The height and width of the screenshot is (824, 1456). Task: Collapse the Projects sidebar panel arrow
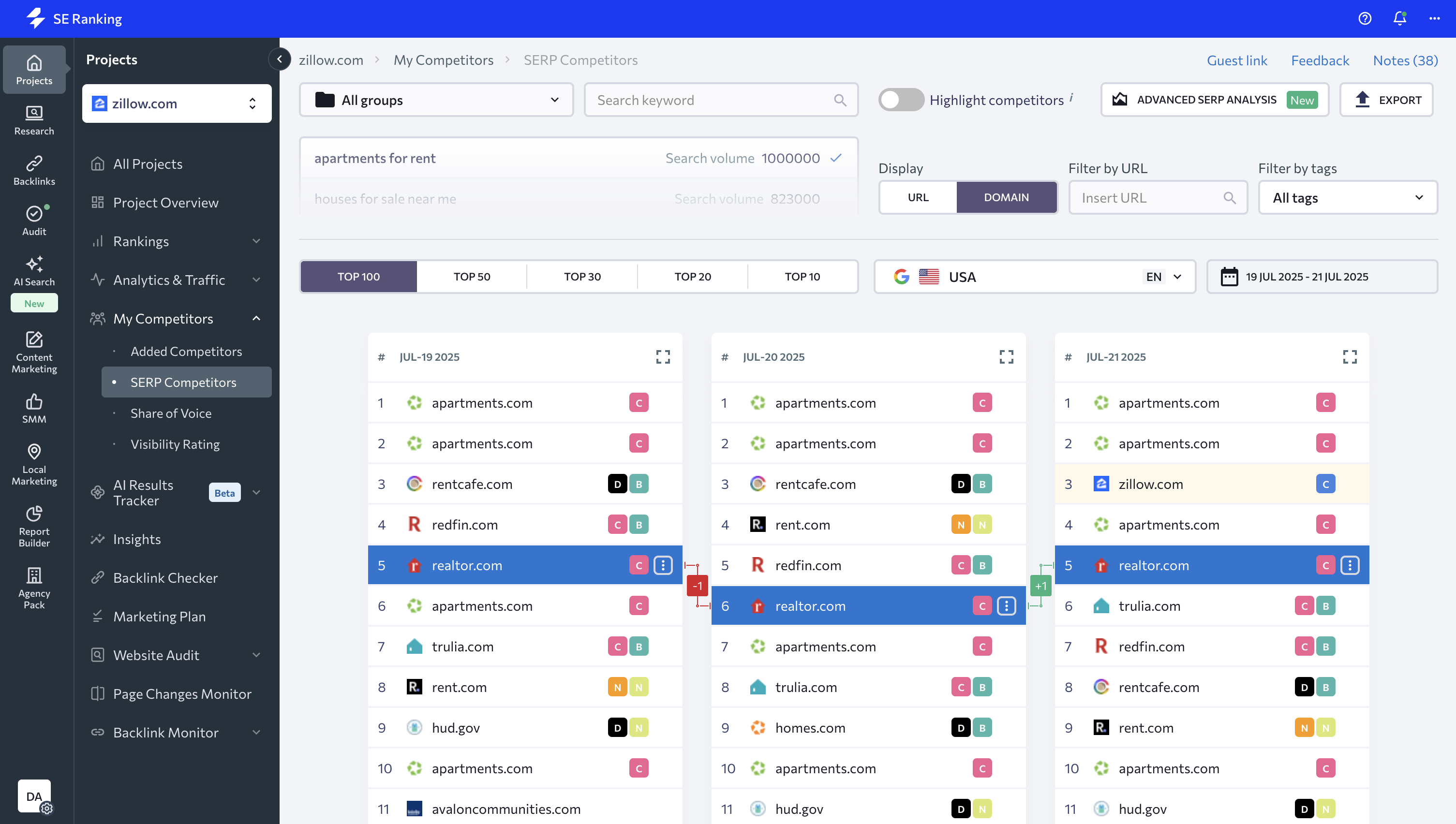tap(280, 59)
